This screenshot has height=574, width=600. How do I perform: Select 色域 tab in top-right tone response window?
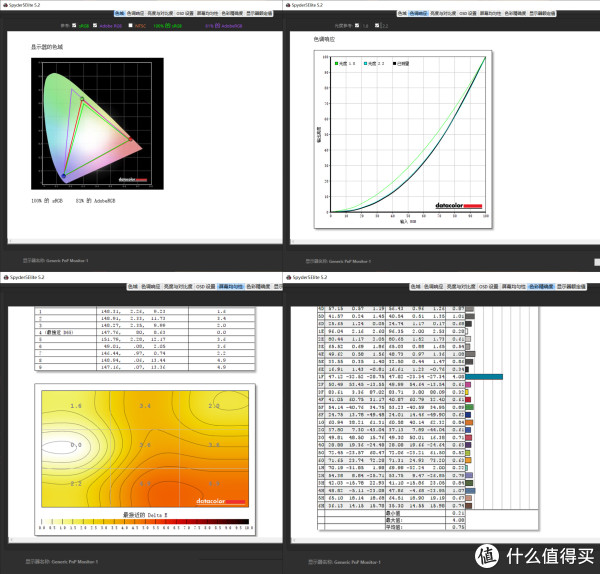(x=402, y=13)
